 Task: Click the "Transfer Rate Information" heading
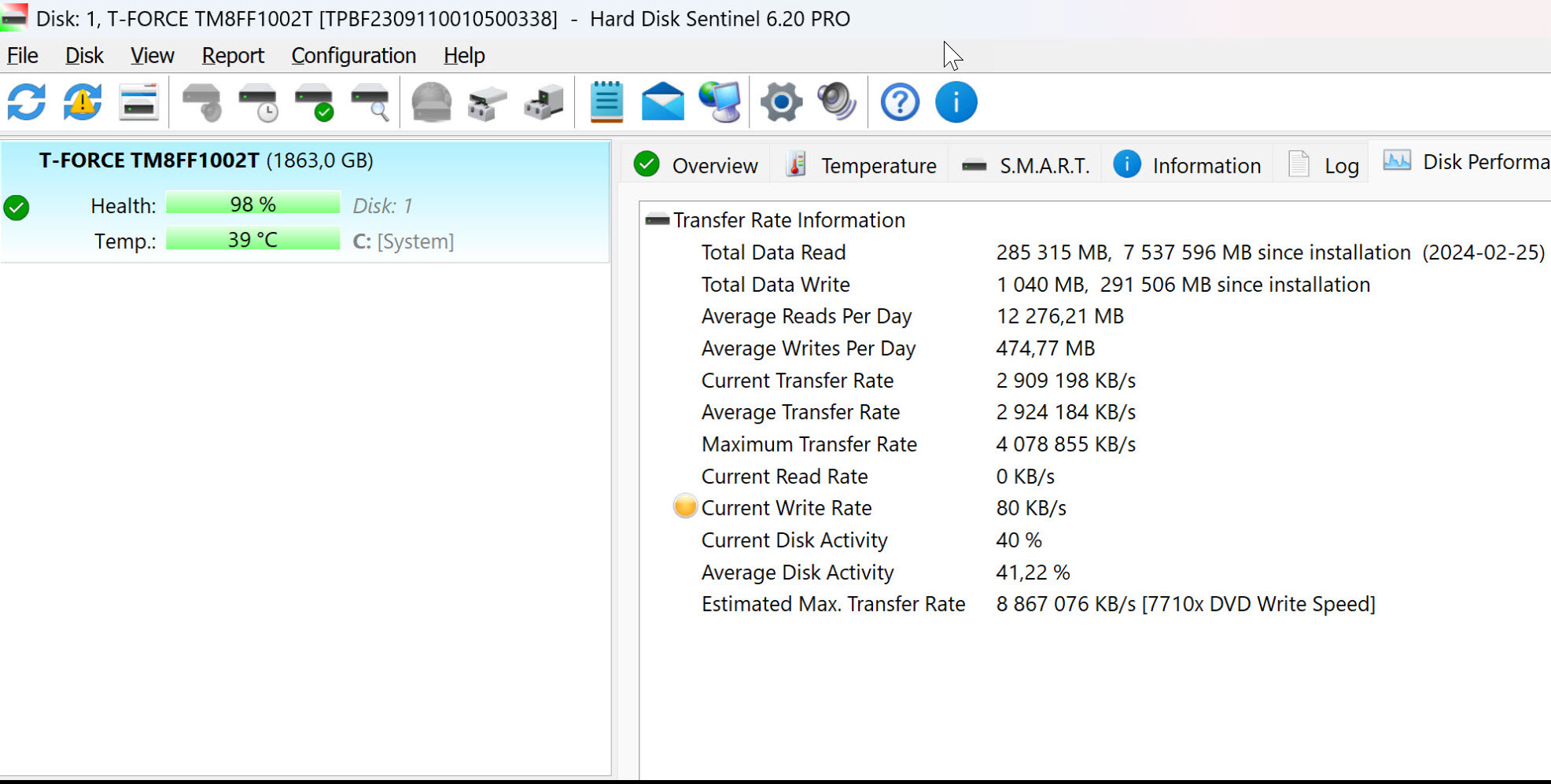[789, 220]
